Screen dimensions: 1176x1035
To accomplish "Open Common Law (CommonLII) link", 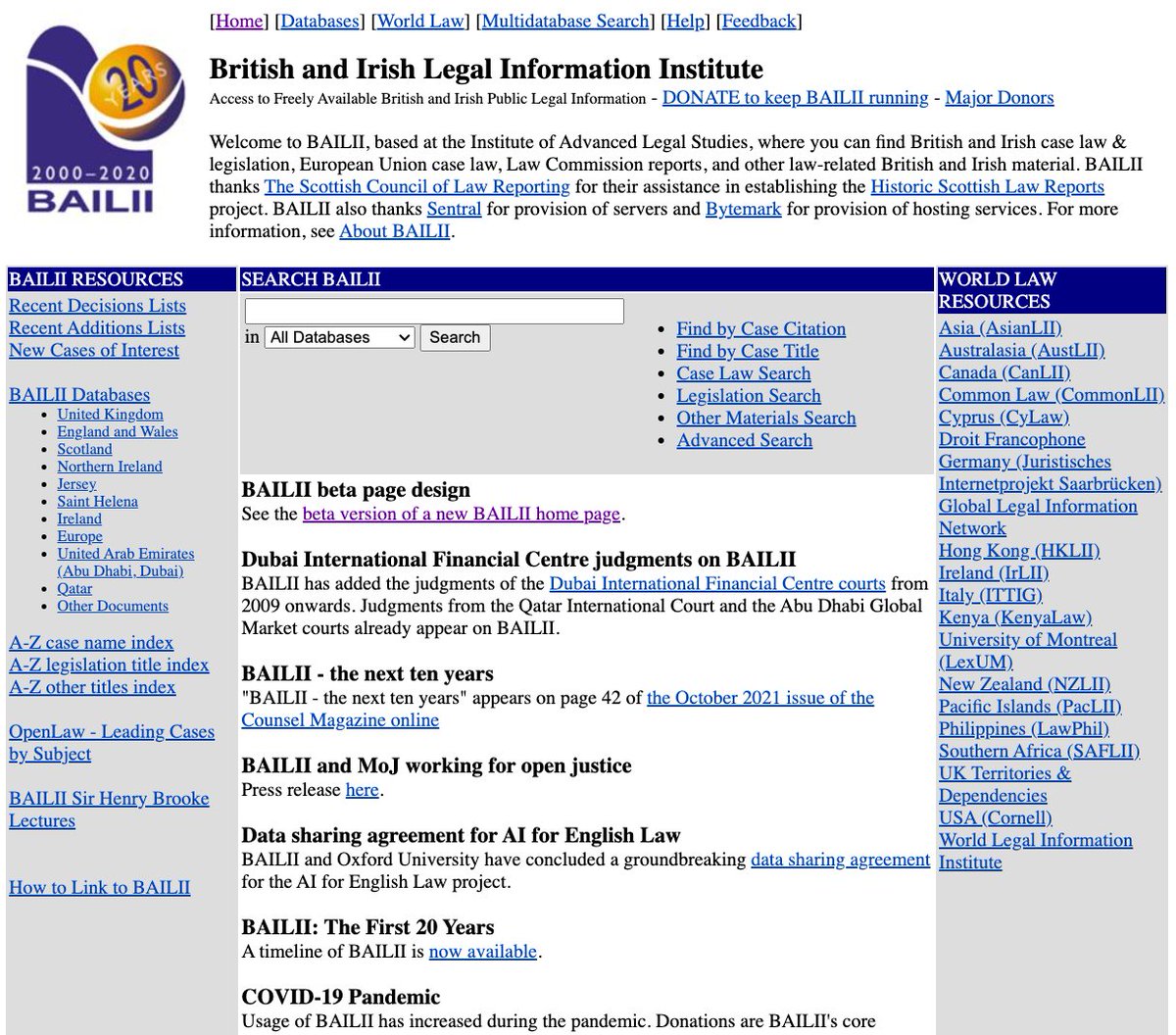I will [x=1052, y=395].
